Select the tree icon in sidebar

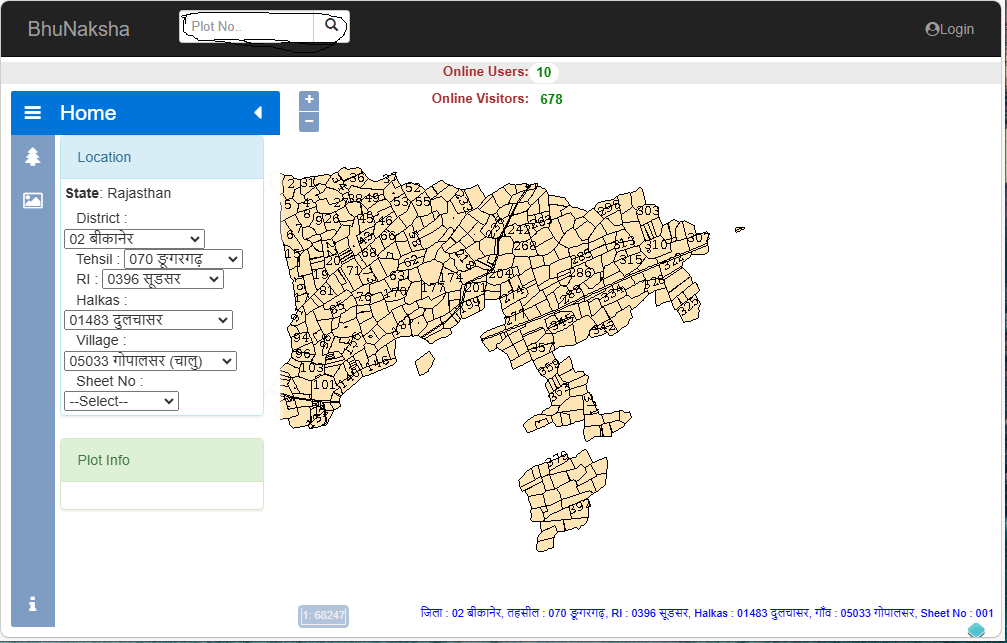click(x=33, y=157)
